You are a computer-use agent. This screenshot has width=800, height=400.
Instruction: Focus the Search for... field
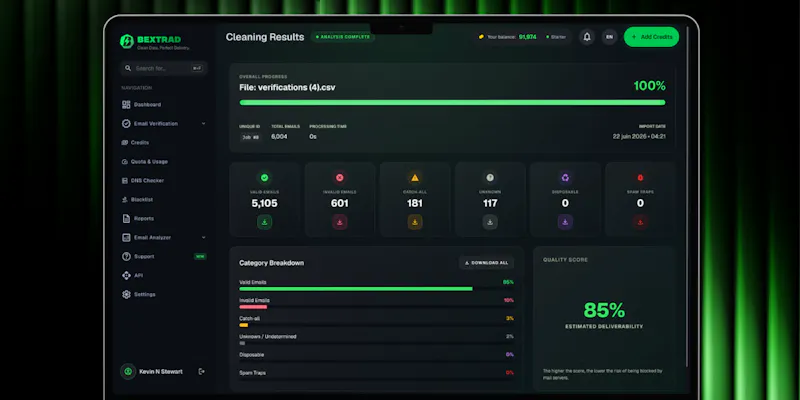click(164, 68)
